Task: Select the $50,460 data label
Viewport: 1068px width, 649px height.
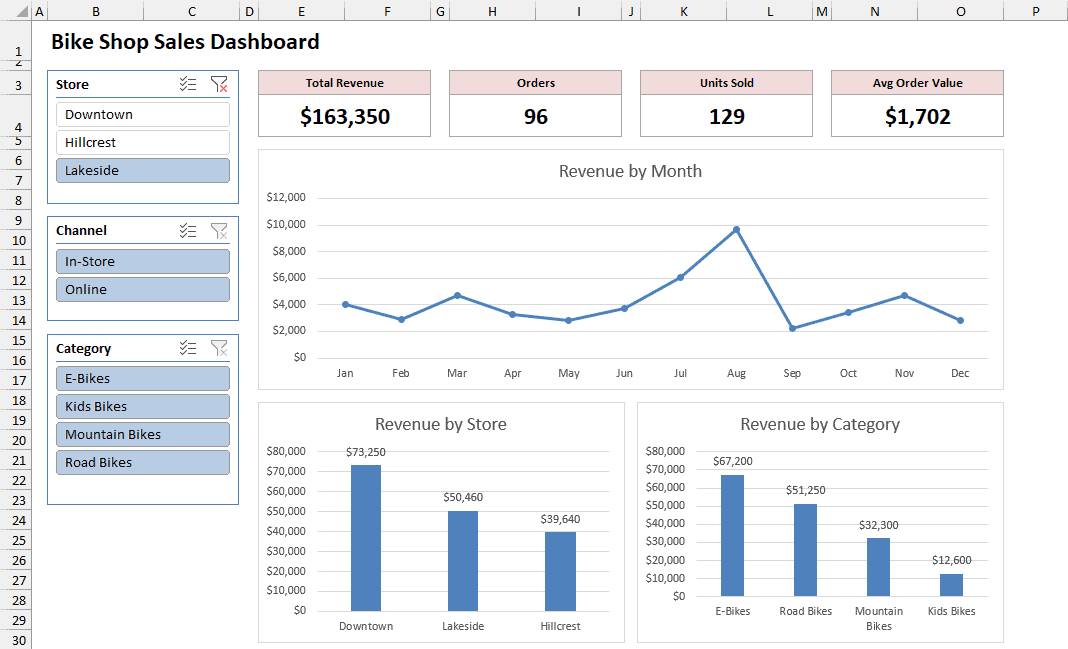Action: coord(463,497)
